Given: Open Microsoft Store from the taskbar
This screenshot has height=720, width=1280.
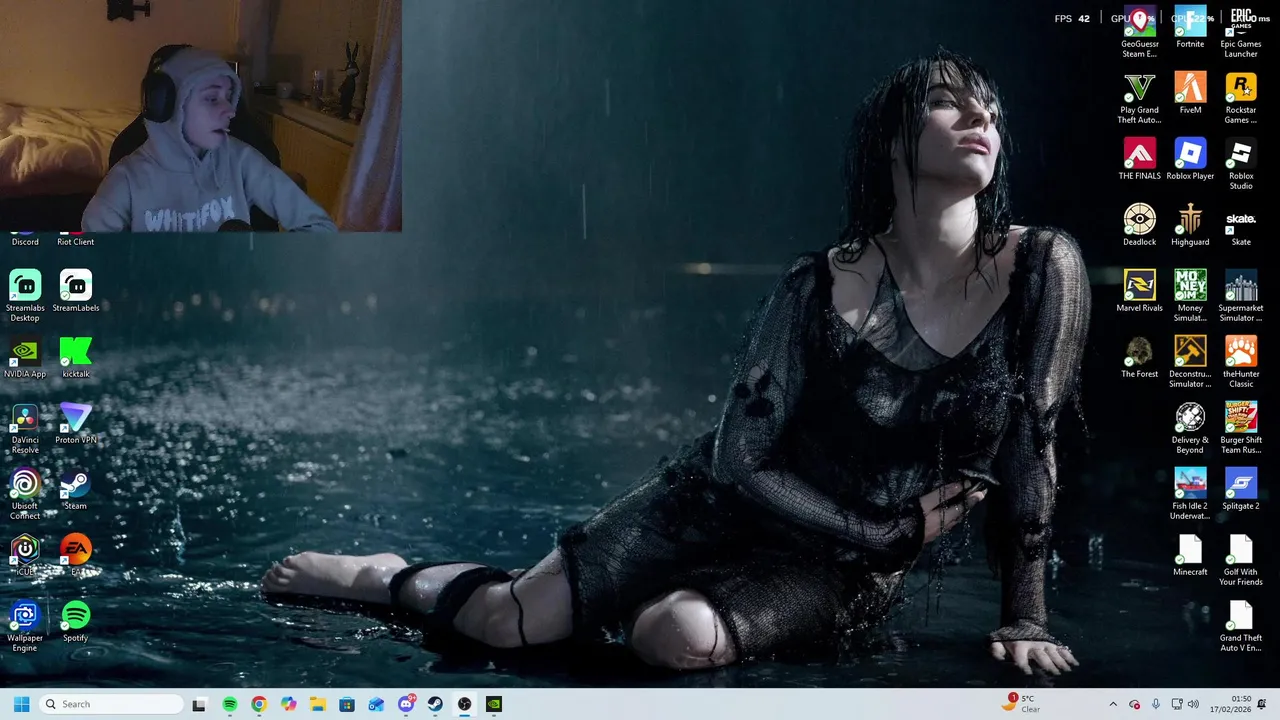Looking at the screenshot, I should [x=347, y=704].
